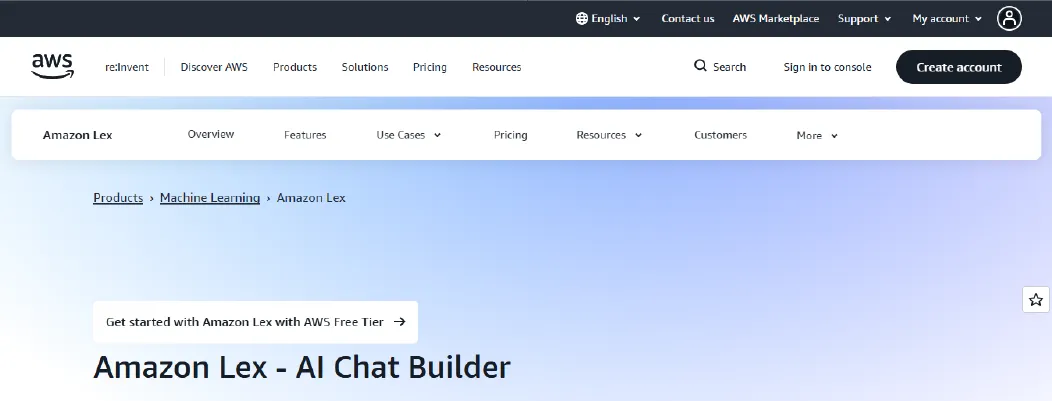Open the user profile avatar icon
Viewport: 1052px width, 401px height.
(x=1008, y=18)
